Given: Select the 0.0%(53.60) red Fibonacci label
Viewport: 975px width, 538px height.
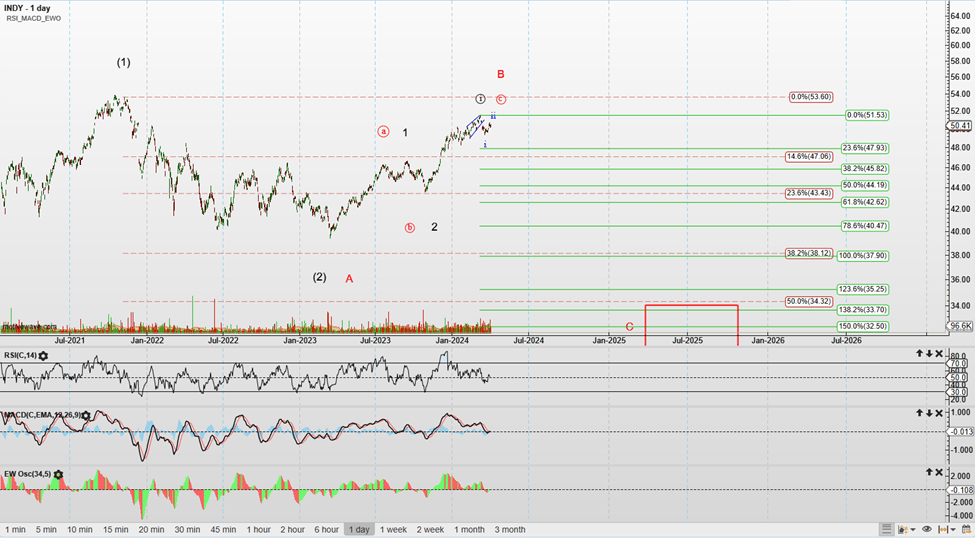Looking at the screenshot, I should coord(811,97).
